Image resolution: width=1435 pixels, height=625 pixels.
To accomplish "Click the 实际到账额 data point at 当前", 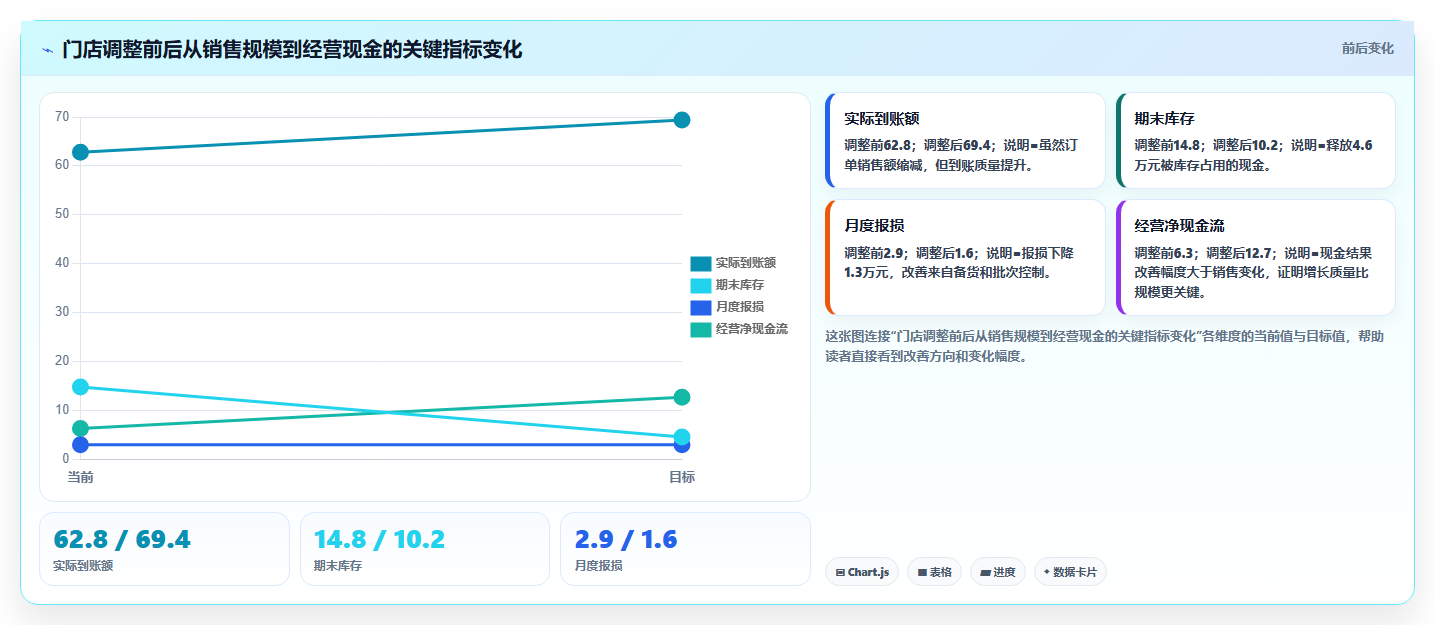I will click(x=81, y=152).
